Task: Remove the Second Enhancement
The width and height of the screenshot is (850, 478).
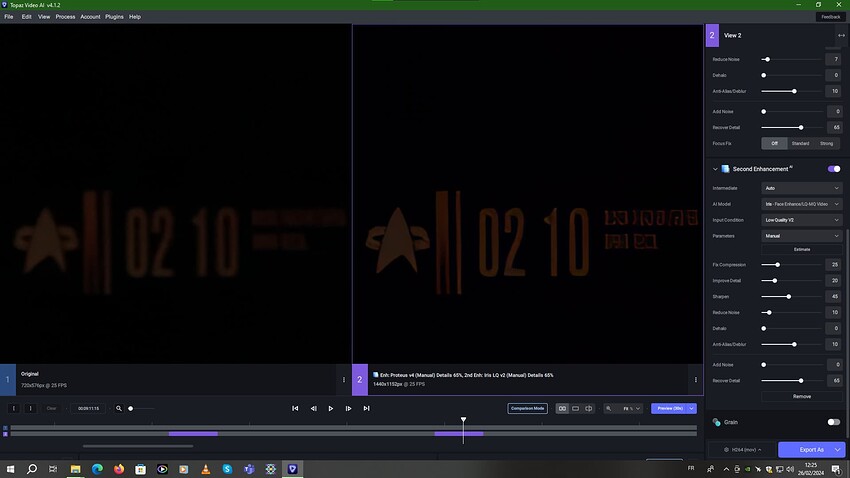Action: click(x=801, y=396)
